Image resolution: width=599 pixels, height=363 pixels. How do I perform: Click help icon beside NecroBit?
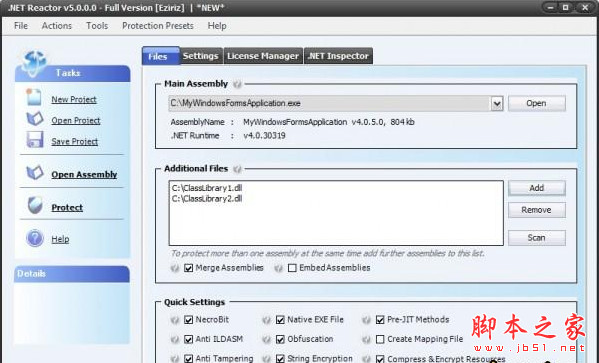175,320
